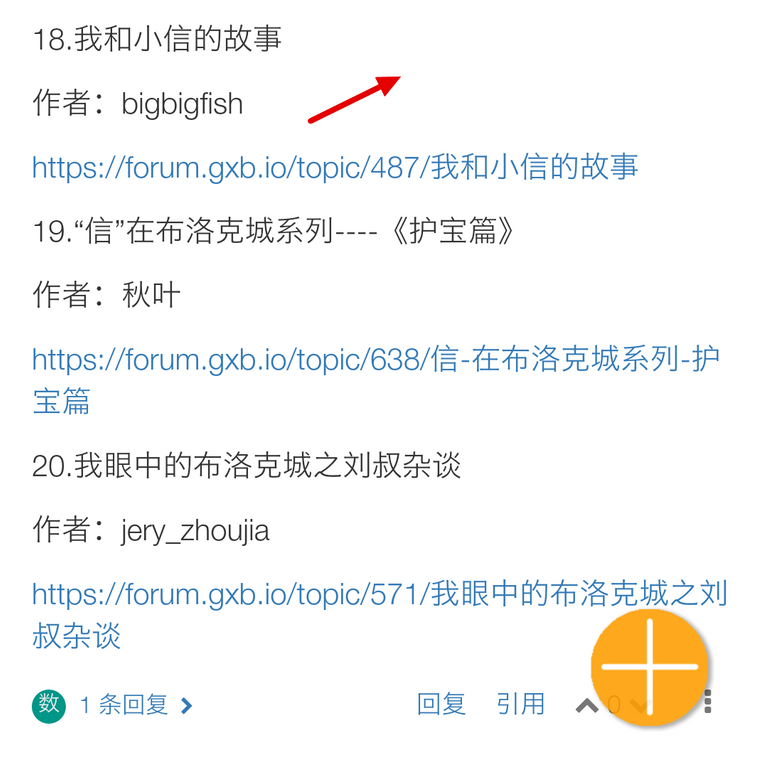Click 引用 to quote the post
Image resolution: width=768 pixels, height=759 pixels.
coord(521,704)
